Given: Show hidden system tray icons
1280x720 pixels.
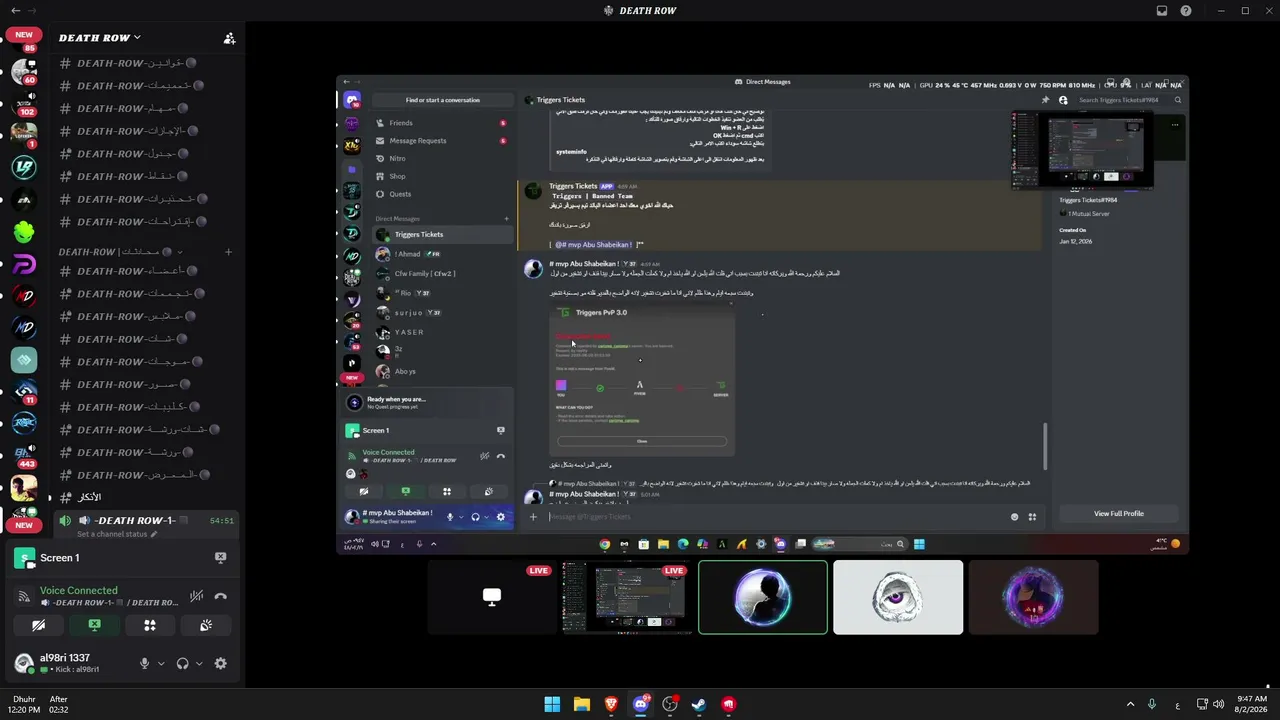Looking at the screenshot, I should click(1130, 704).
